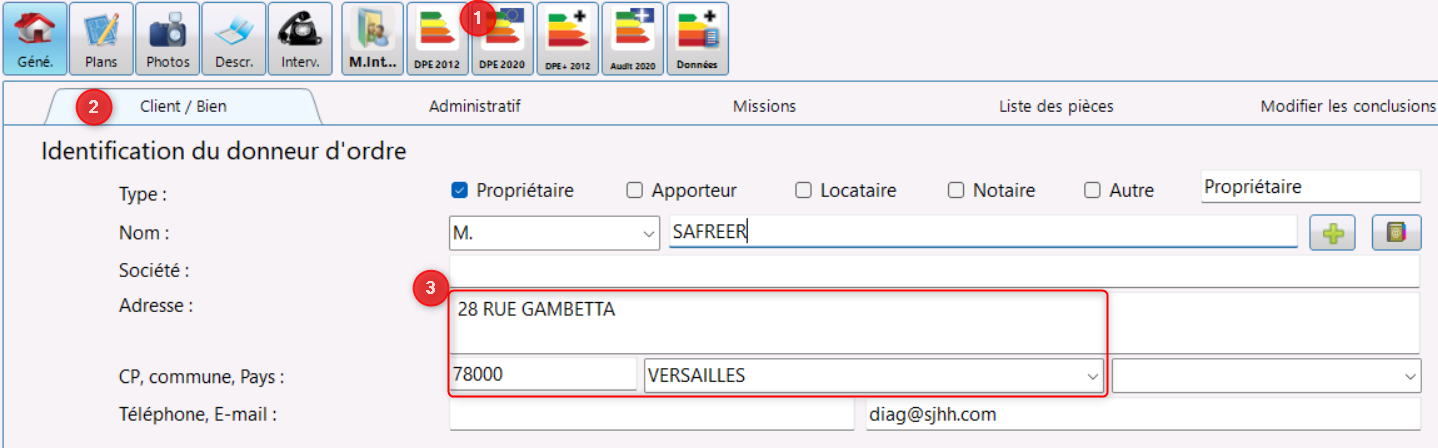
Task: Uncheck the Propriétaire checkbox
Action: [x=460, y=190]
